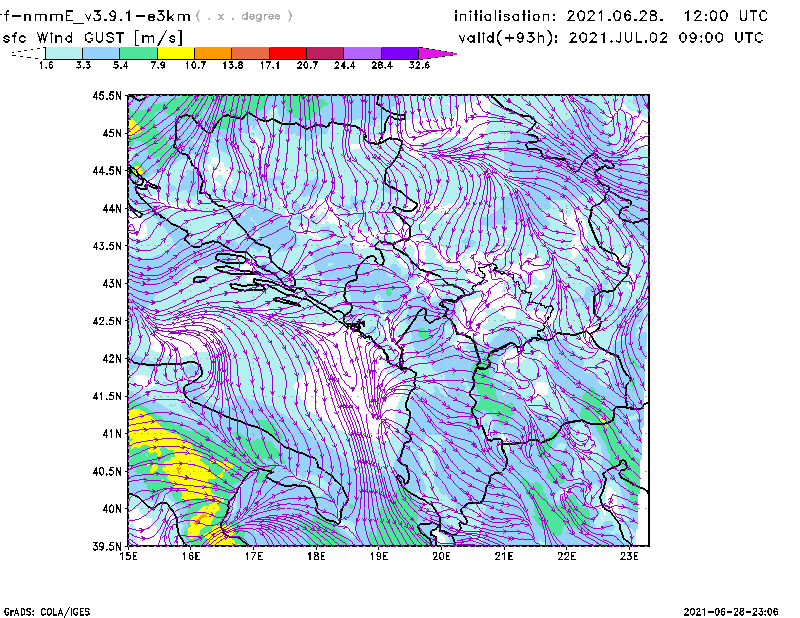Screen dimensions: 800x618
Task: Select the yellow legend swatch above 7.9
Action: (176, 53)
